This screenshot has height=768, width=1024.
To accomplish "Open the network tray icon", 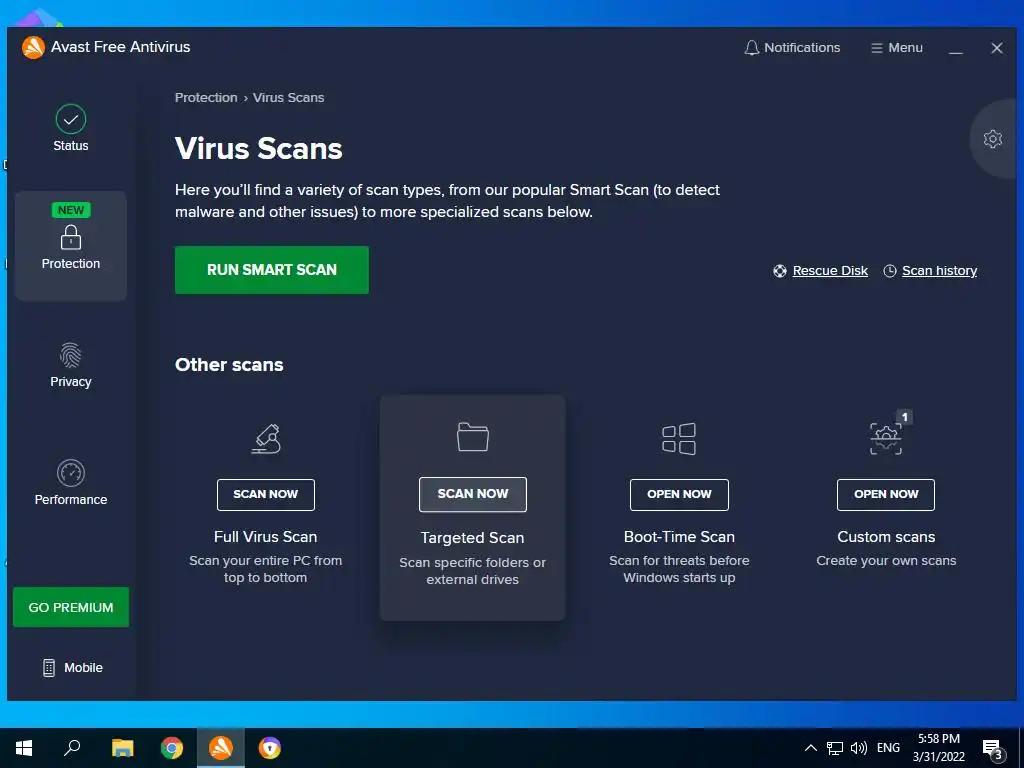I will [x=835, y=748].
